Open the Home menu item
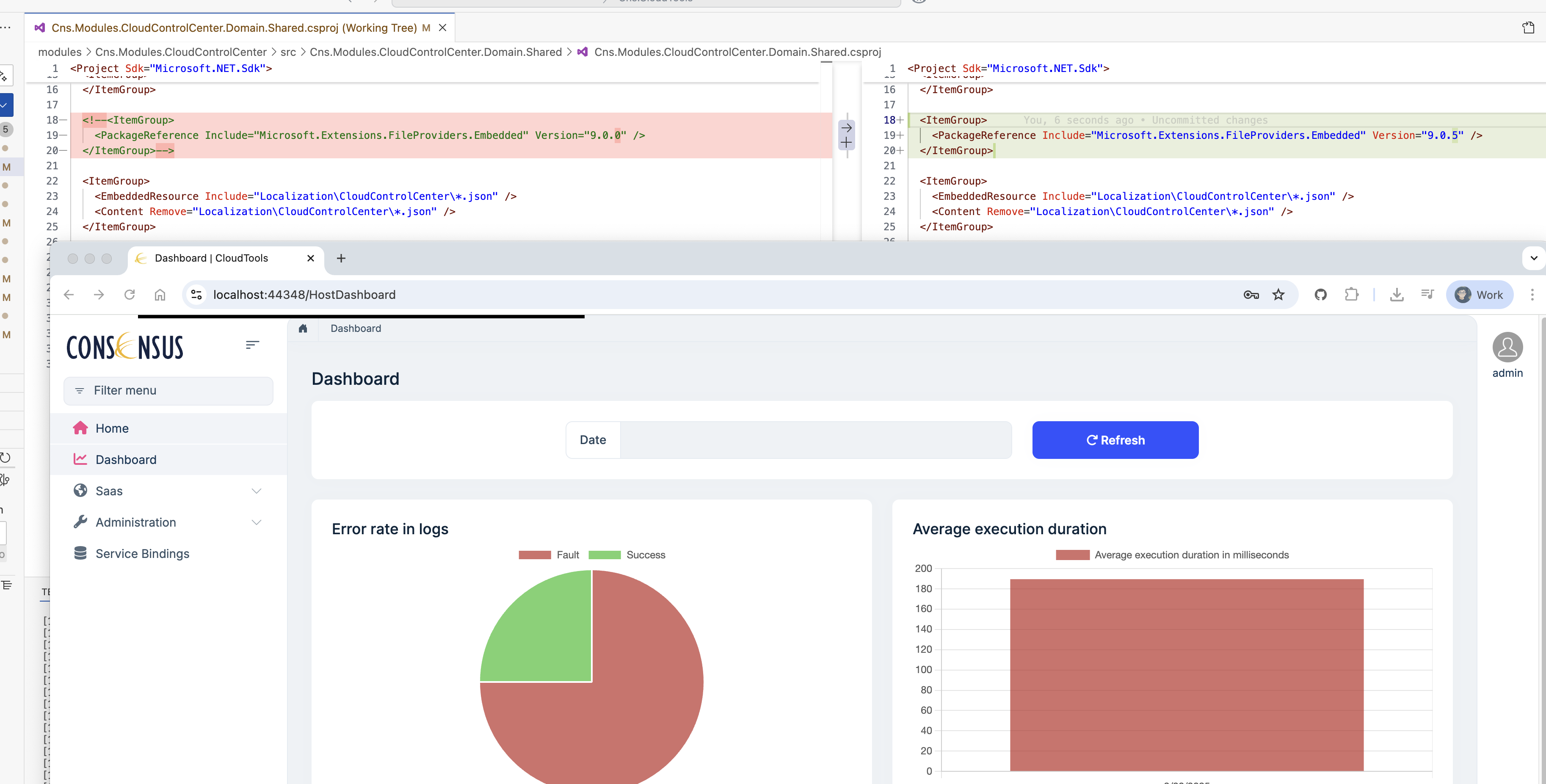 tap(168, 429)
